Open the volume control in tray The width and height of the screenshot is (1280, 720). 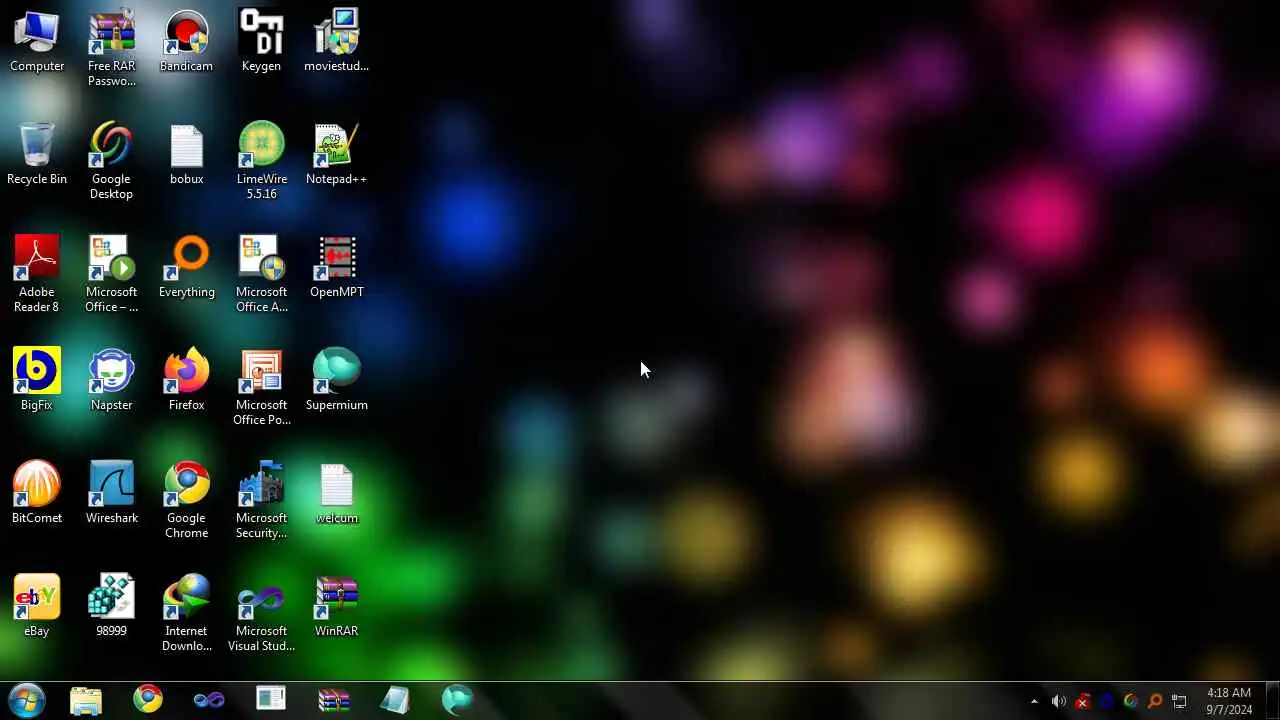1059,701
